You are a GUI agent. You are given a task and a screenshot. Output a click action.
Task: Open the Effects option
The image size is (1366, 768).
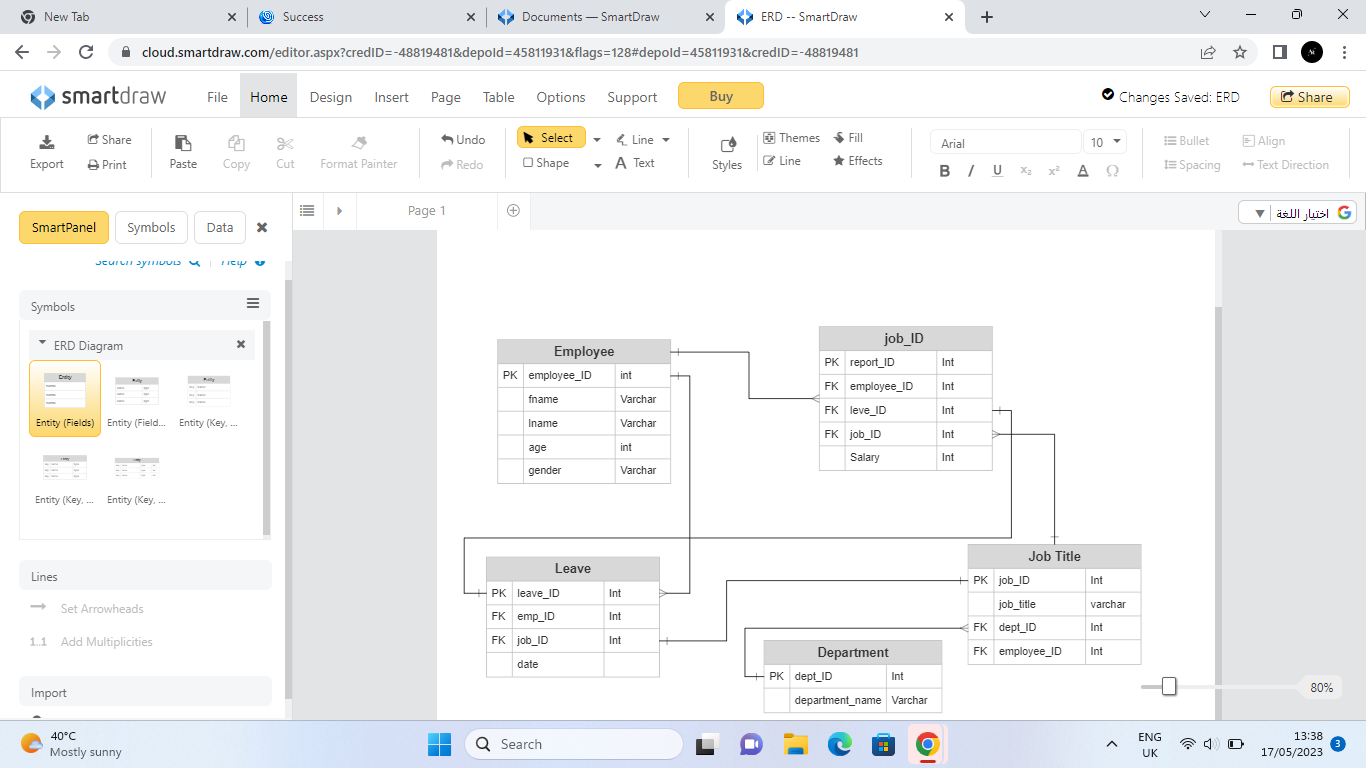point(858,161)
